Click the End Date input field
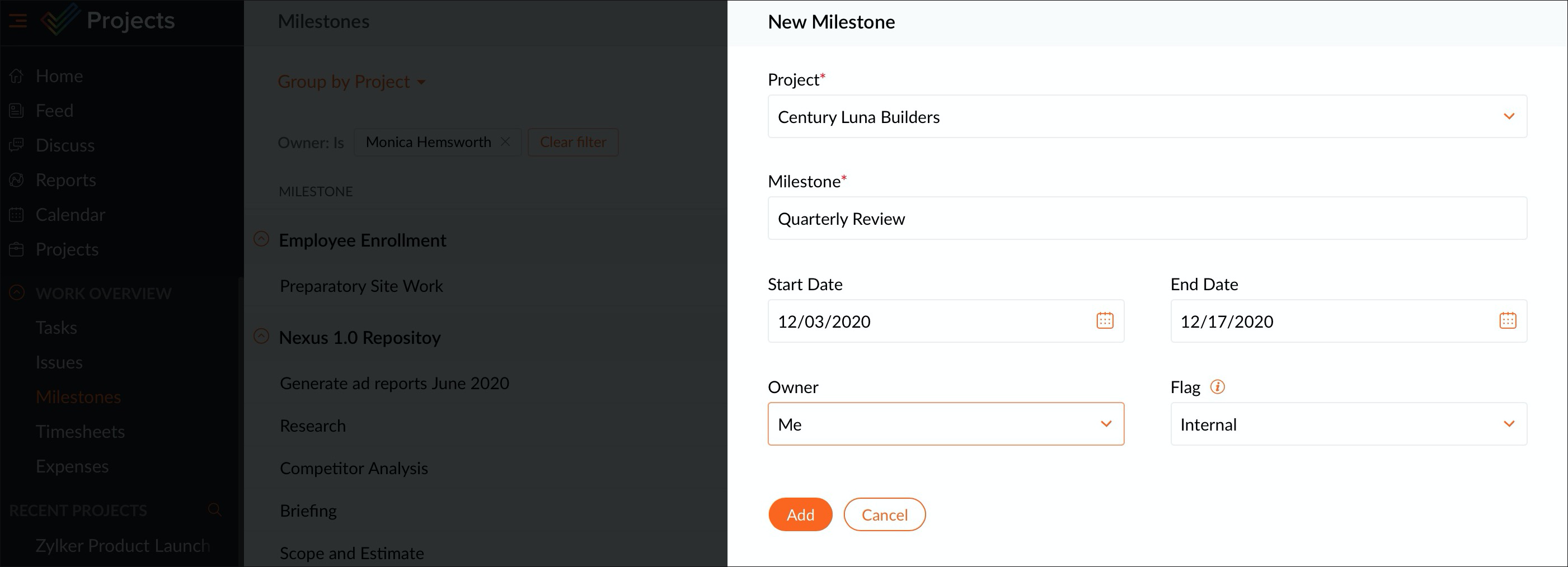 [x=1349, y=320]
